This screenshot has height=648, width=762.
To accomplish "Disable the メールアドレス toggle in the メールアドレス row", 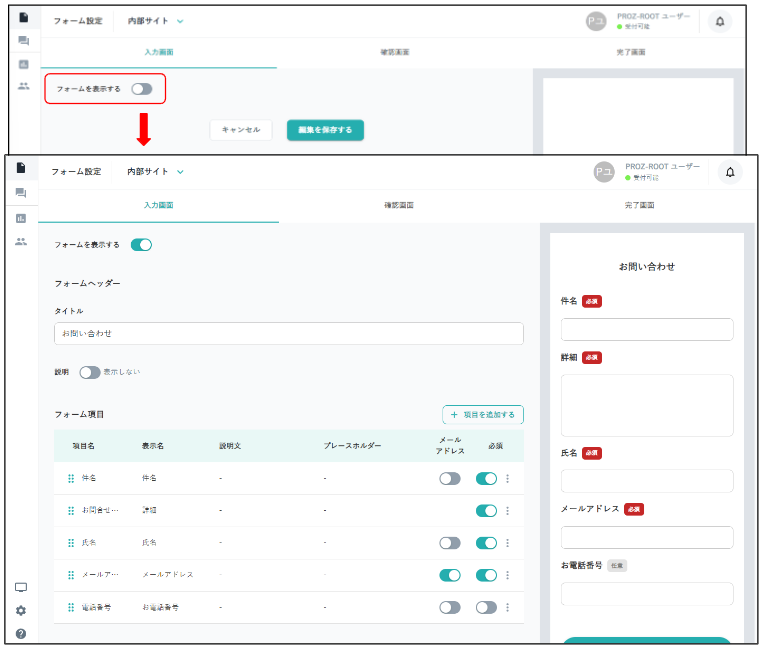I will point(450,575).
